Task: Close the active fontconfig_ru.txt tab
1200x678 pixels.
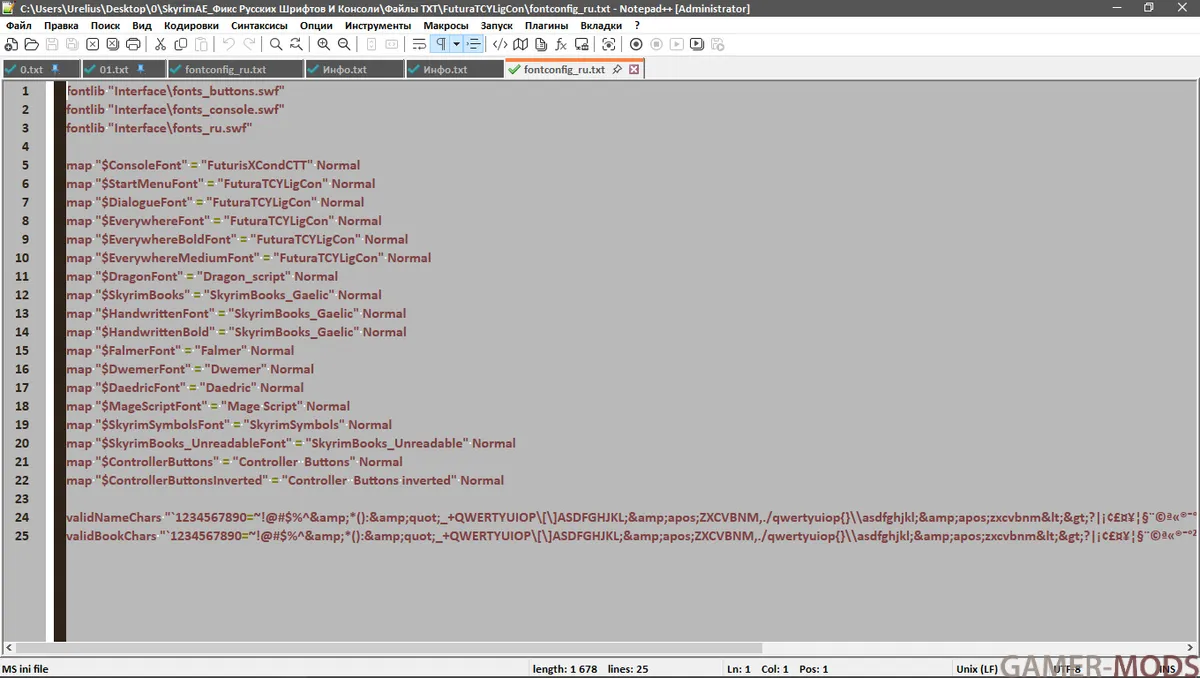Action: tap(634, 70)
